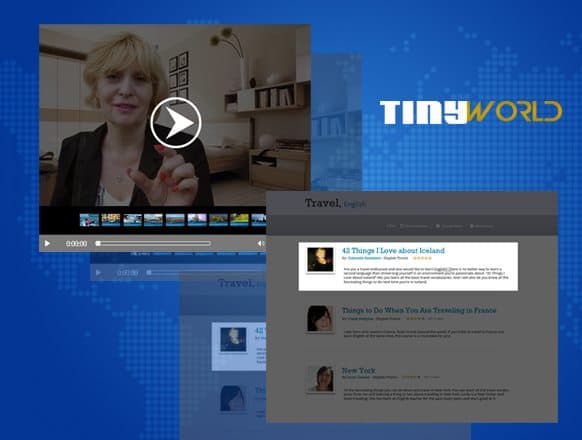Mute audio with the speaker icon
Screen dimensions: 582x440
tap(261, 244)
